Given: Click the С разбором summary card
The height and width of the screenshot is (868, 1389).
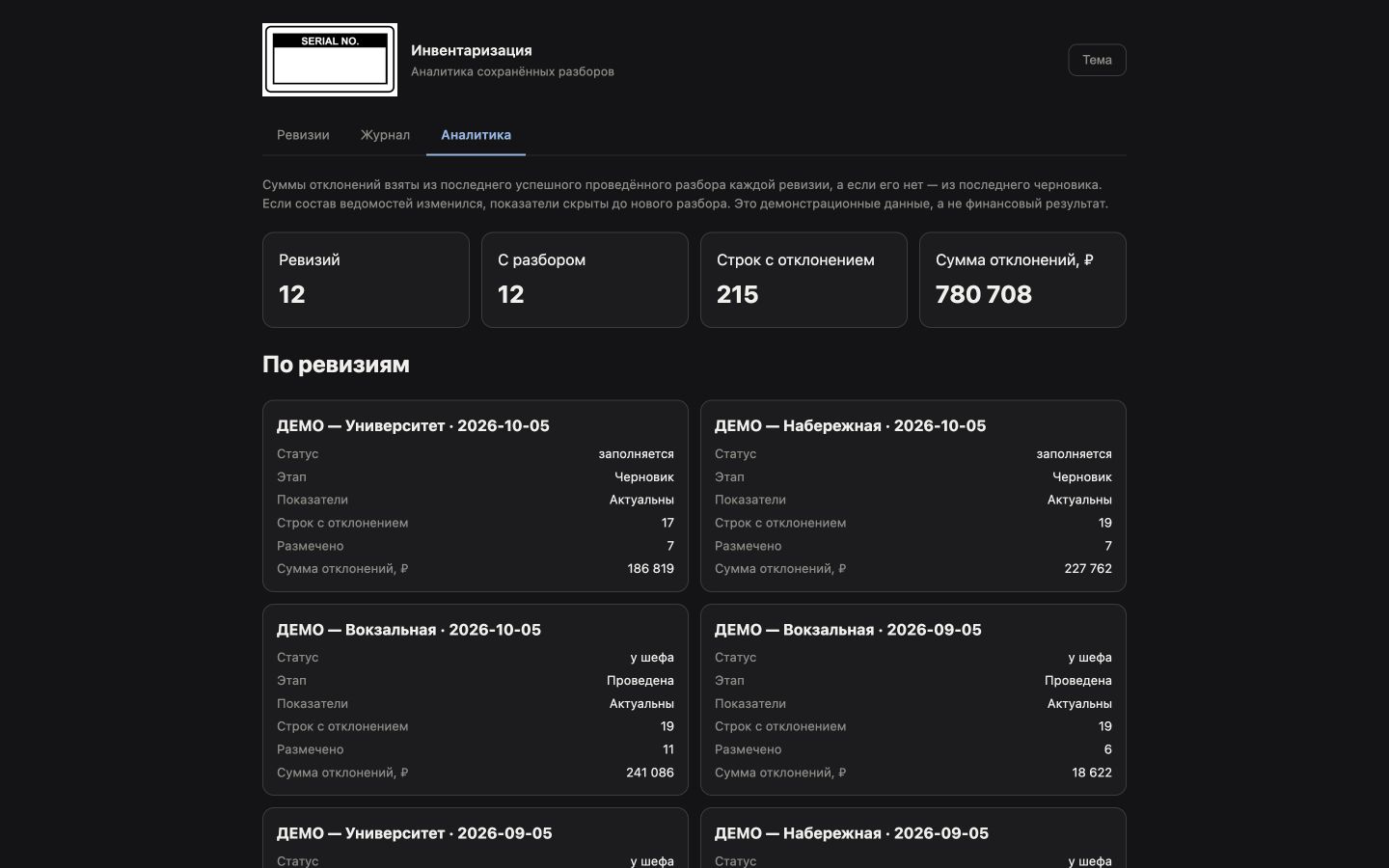Looking at the screenshot, I should [x=585, y=280].
